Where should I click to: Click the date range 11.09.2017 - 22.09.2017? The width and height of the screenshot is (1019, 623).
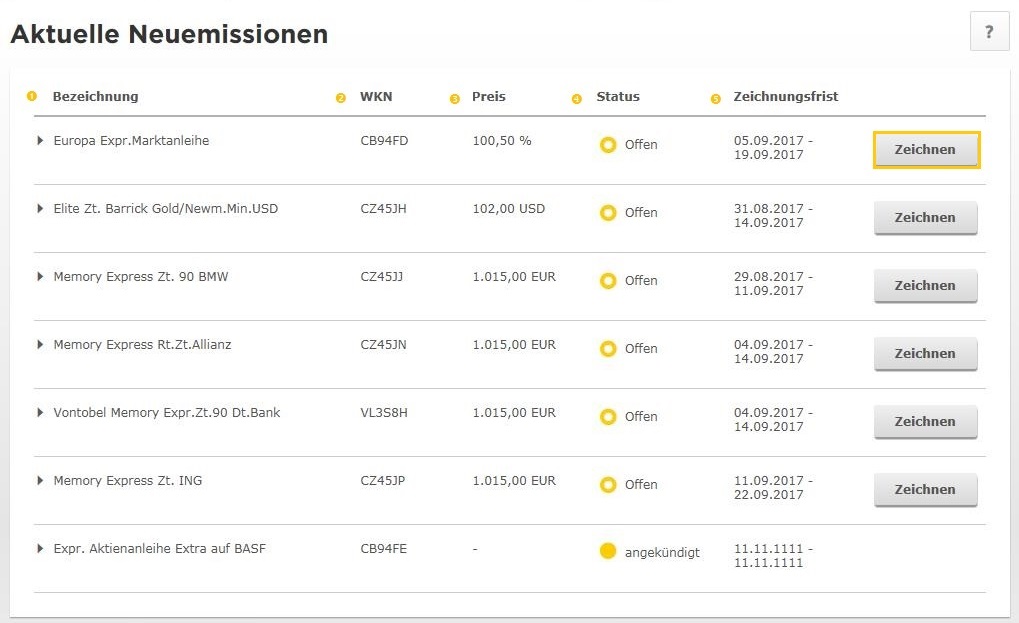(773, 487)
